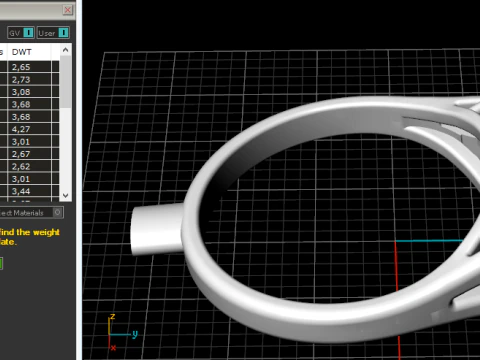Toggle the GV switch
The height and width of the screenshot is (360, 480).
pos(21,33)
